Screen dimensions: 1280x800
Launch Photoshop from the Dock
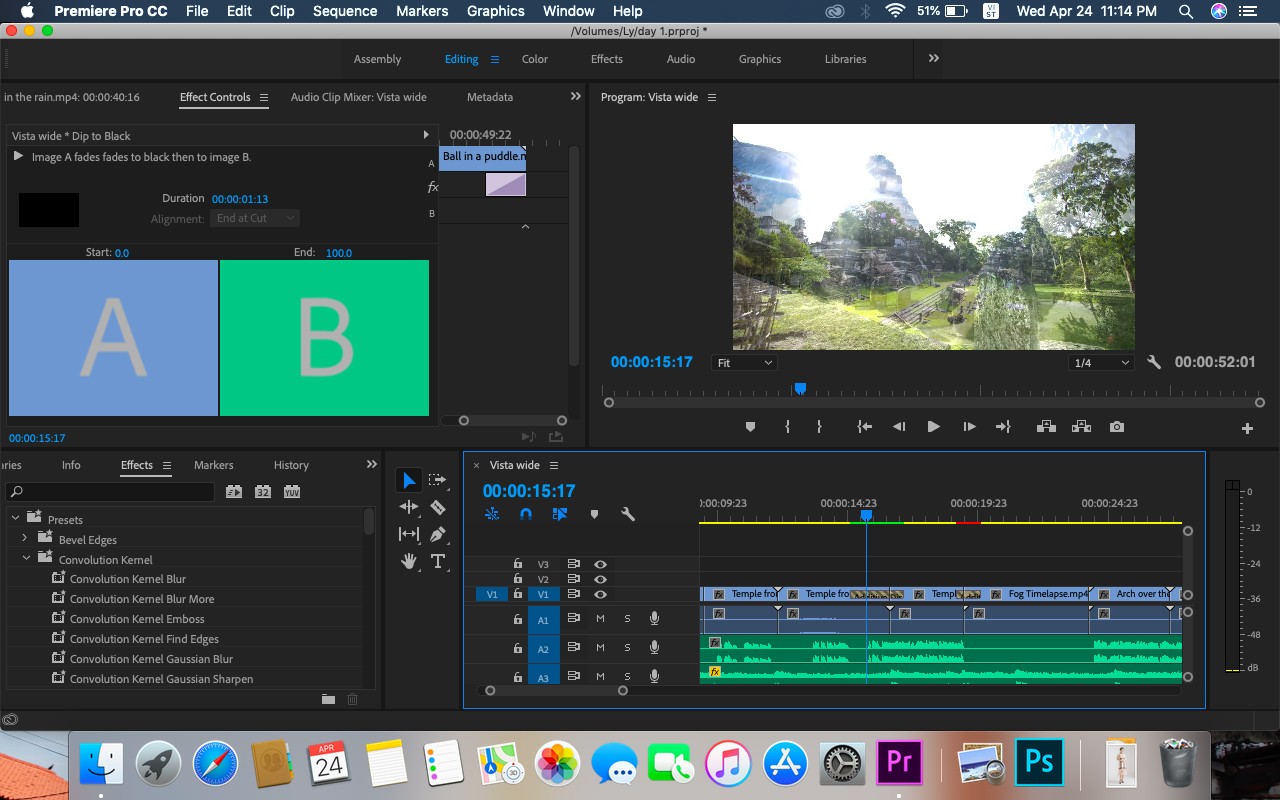click(1039, 763)
